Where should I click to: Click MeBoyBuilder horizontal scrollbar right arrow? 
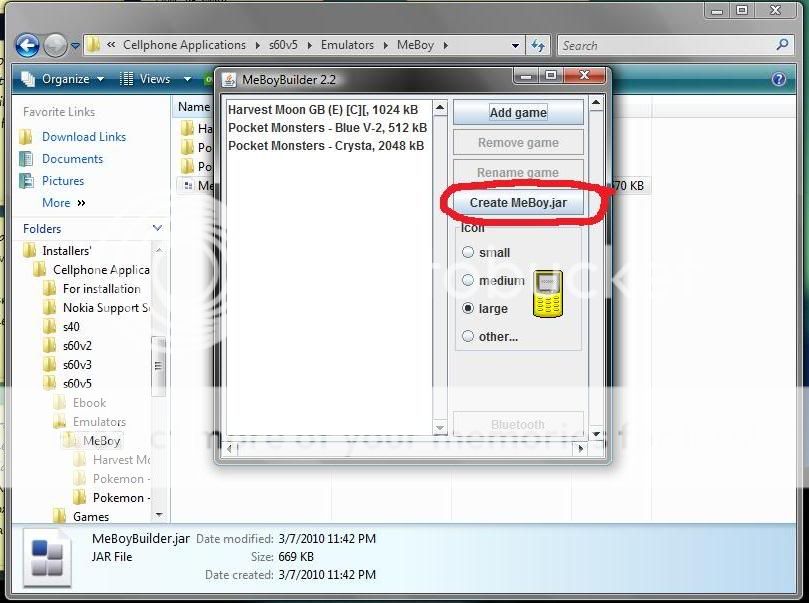(580, 448)
